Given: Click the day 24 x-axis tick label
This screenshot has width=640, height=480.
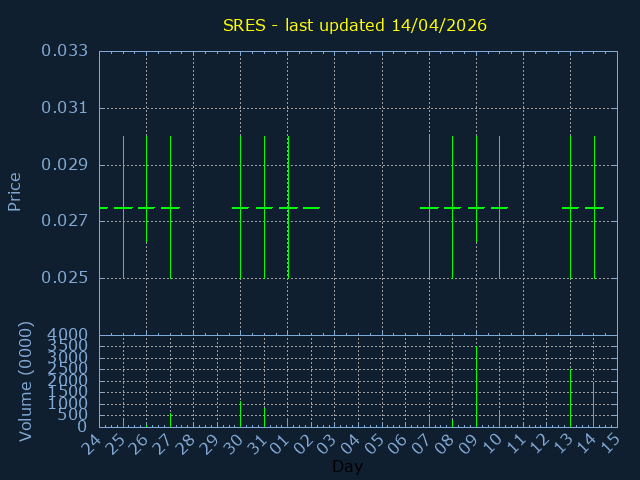Looking at the screenshot, I should click(x=91, y=443).
